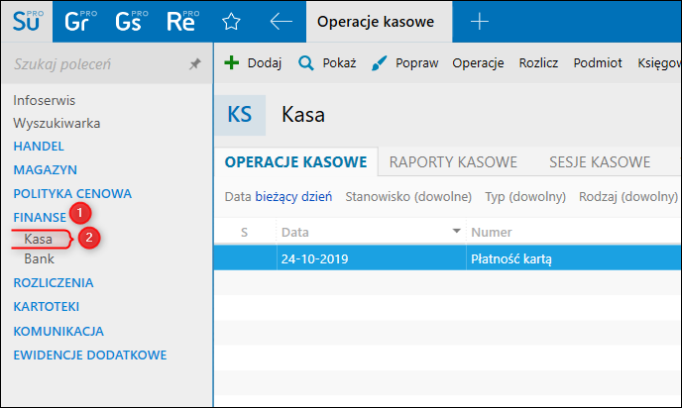Click the Numer column header

[491, 232]
